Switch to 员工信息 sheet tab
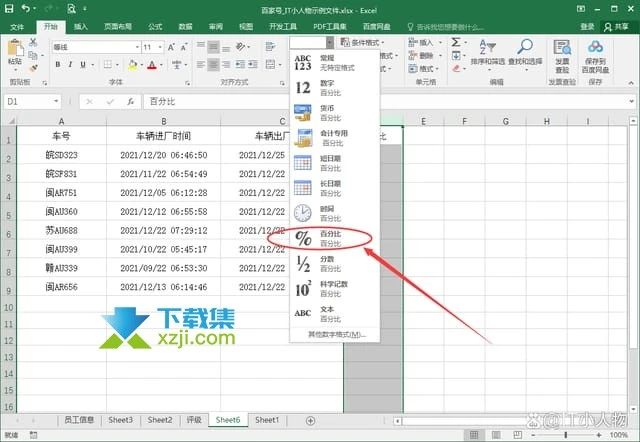This screenshot has height=442, width=640. (79, 420)
